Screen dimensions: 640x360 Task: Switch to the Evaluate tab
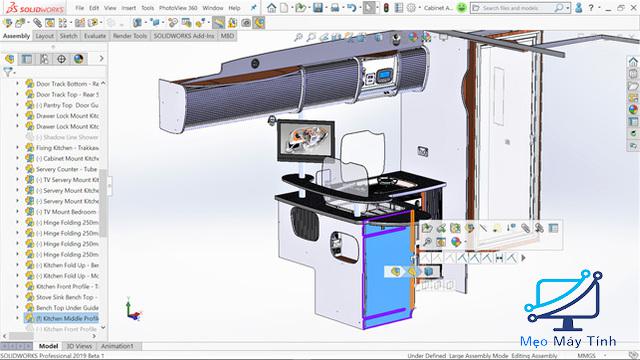[95, 36]
